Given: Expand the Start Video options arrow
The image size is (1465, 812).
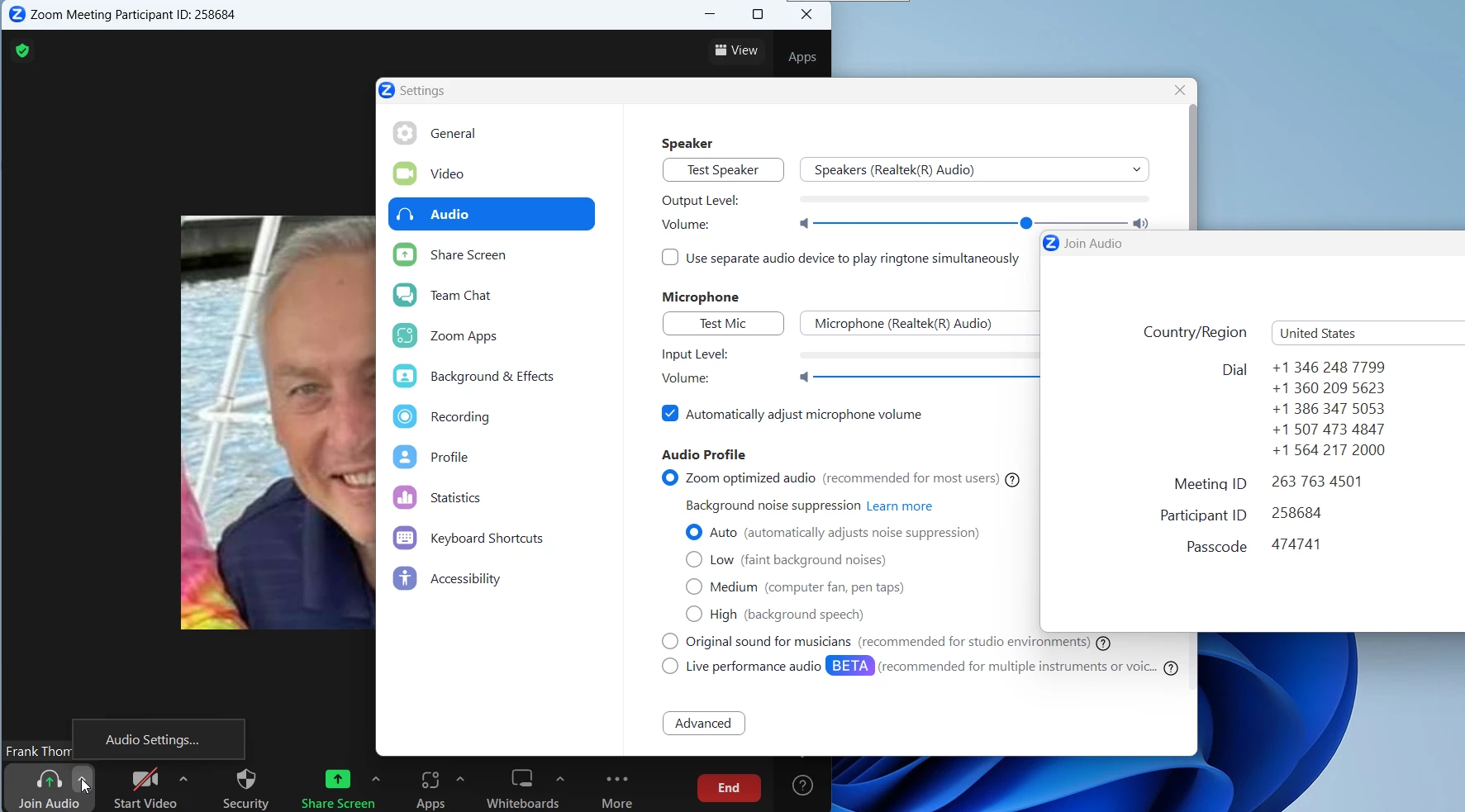Looking at the screenshot, I should coord(183,780).
